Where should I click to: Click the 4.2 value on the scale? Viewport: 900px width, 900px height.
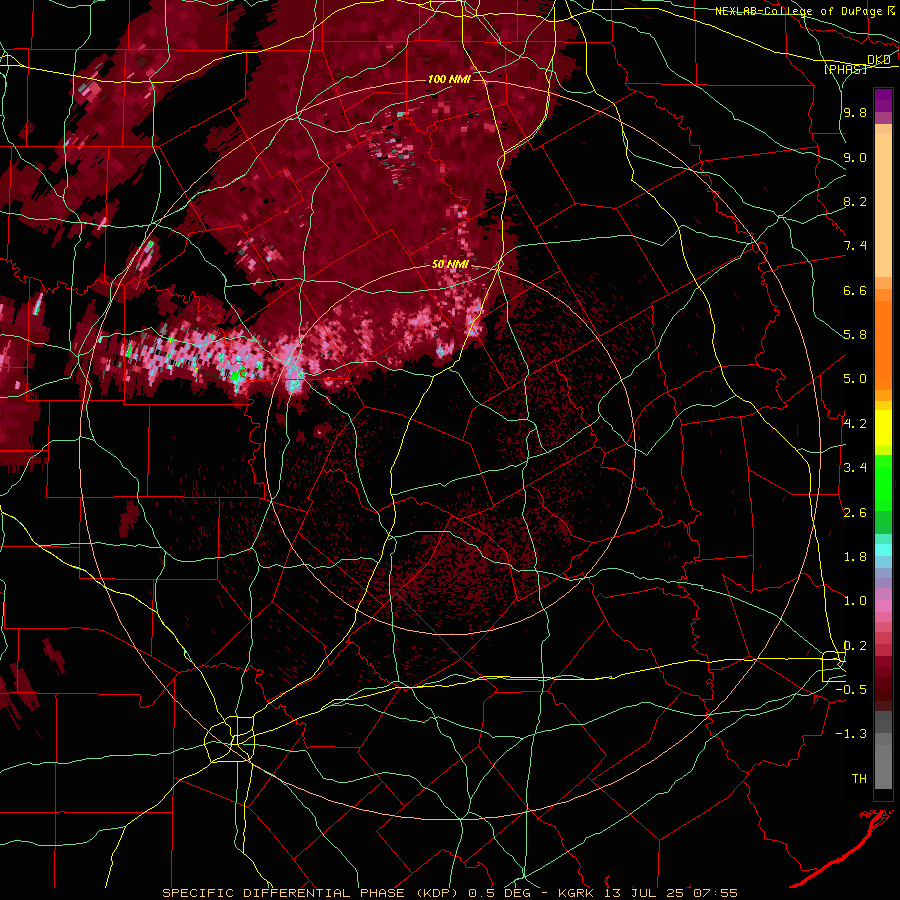tap(855, 424)
